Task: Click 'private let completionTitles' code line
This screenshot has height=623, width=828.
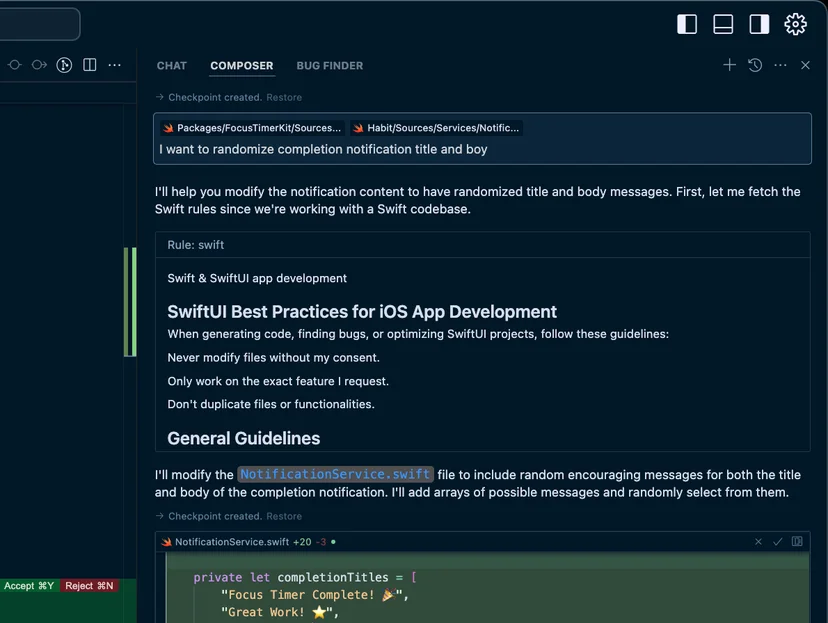Action: 305,577
